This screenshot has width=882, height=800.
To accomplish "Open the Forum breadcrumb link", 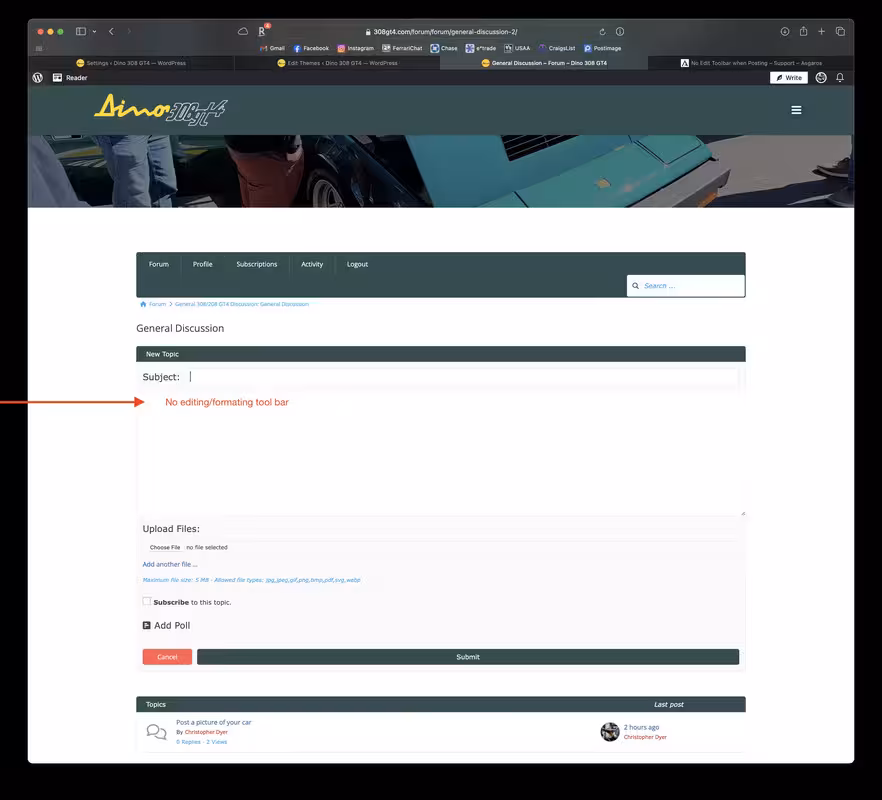I will pyautogui.click(x=158, y=304).
